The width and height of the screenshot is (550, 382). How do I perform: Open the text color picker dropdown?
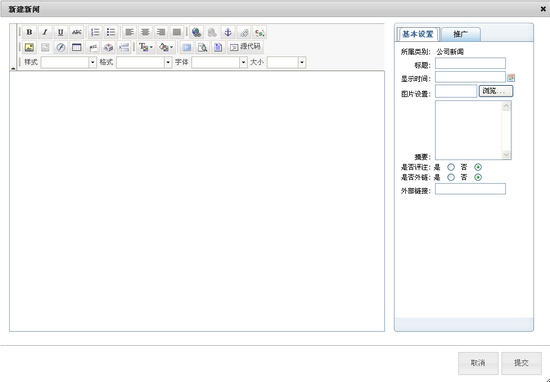click(x=145, y=47)
